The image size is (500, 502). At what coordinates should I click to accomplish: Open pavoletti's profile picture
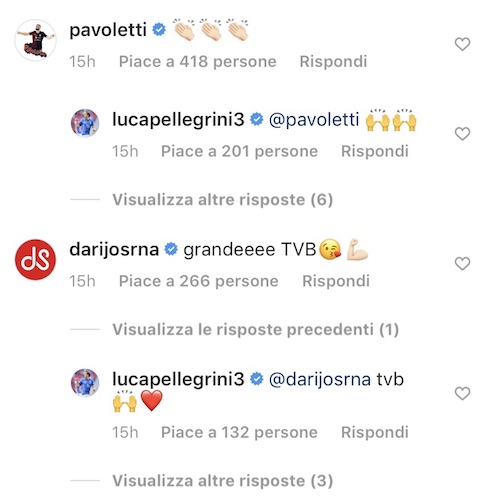tap(36, 40)
